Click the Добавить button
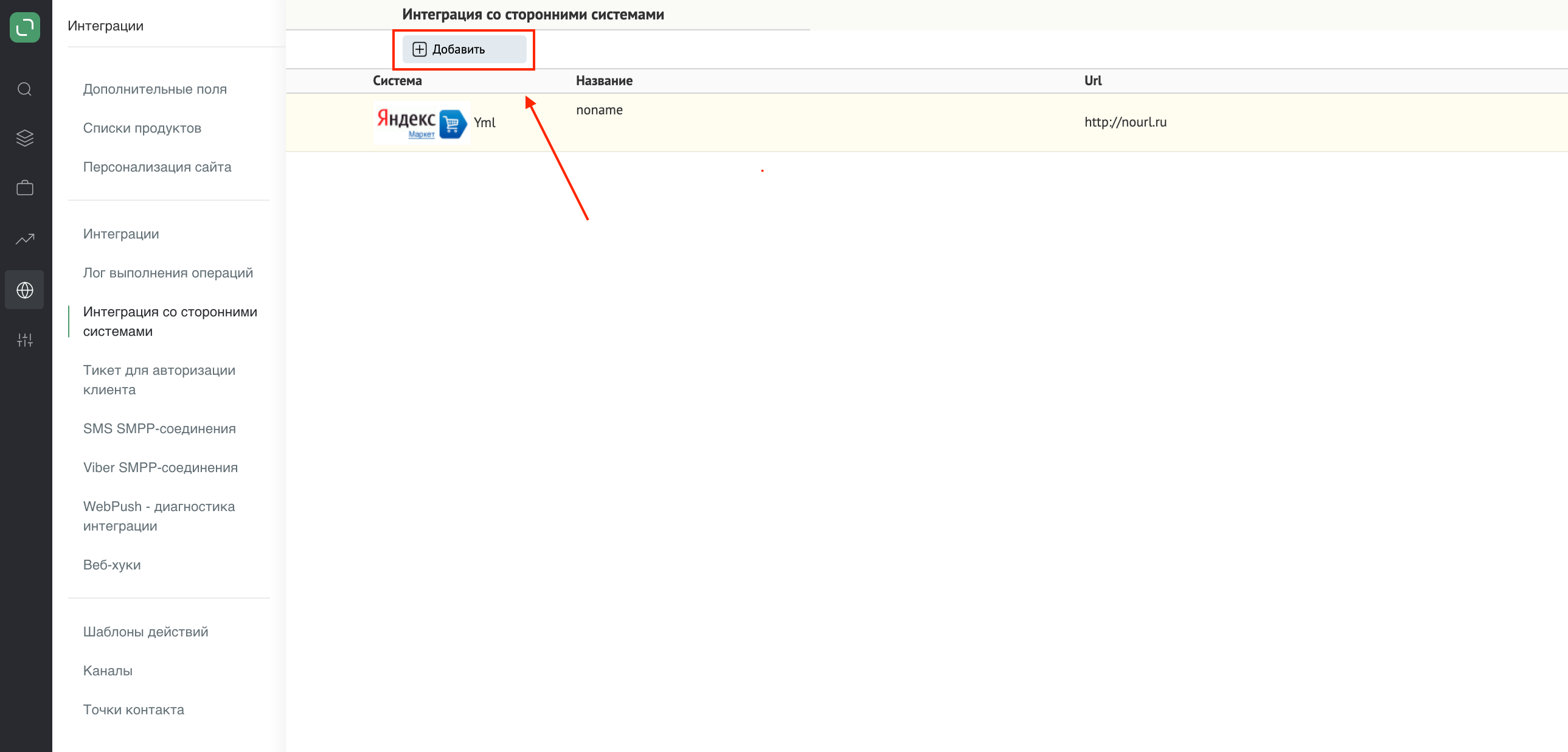 tap(464, 49)
